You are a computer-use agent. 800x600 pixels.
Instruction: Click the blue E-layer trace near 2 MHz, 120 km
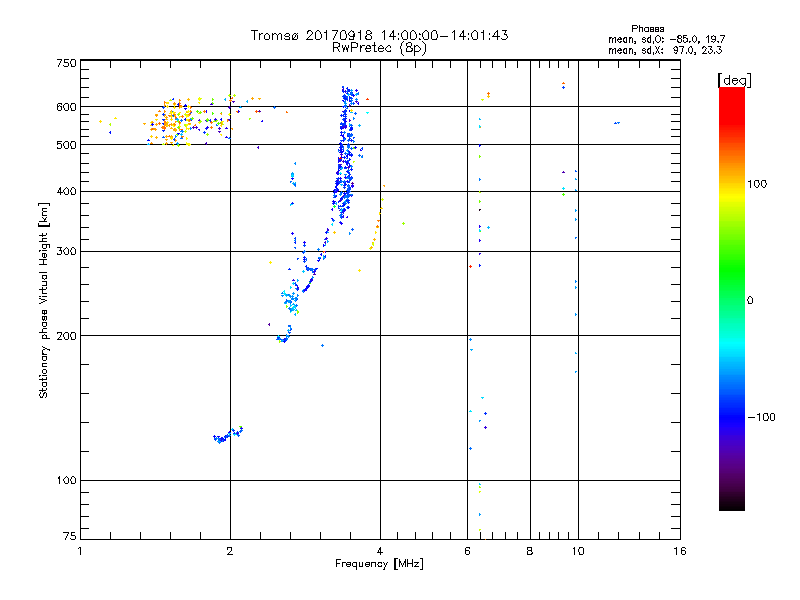[228, 435]
